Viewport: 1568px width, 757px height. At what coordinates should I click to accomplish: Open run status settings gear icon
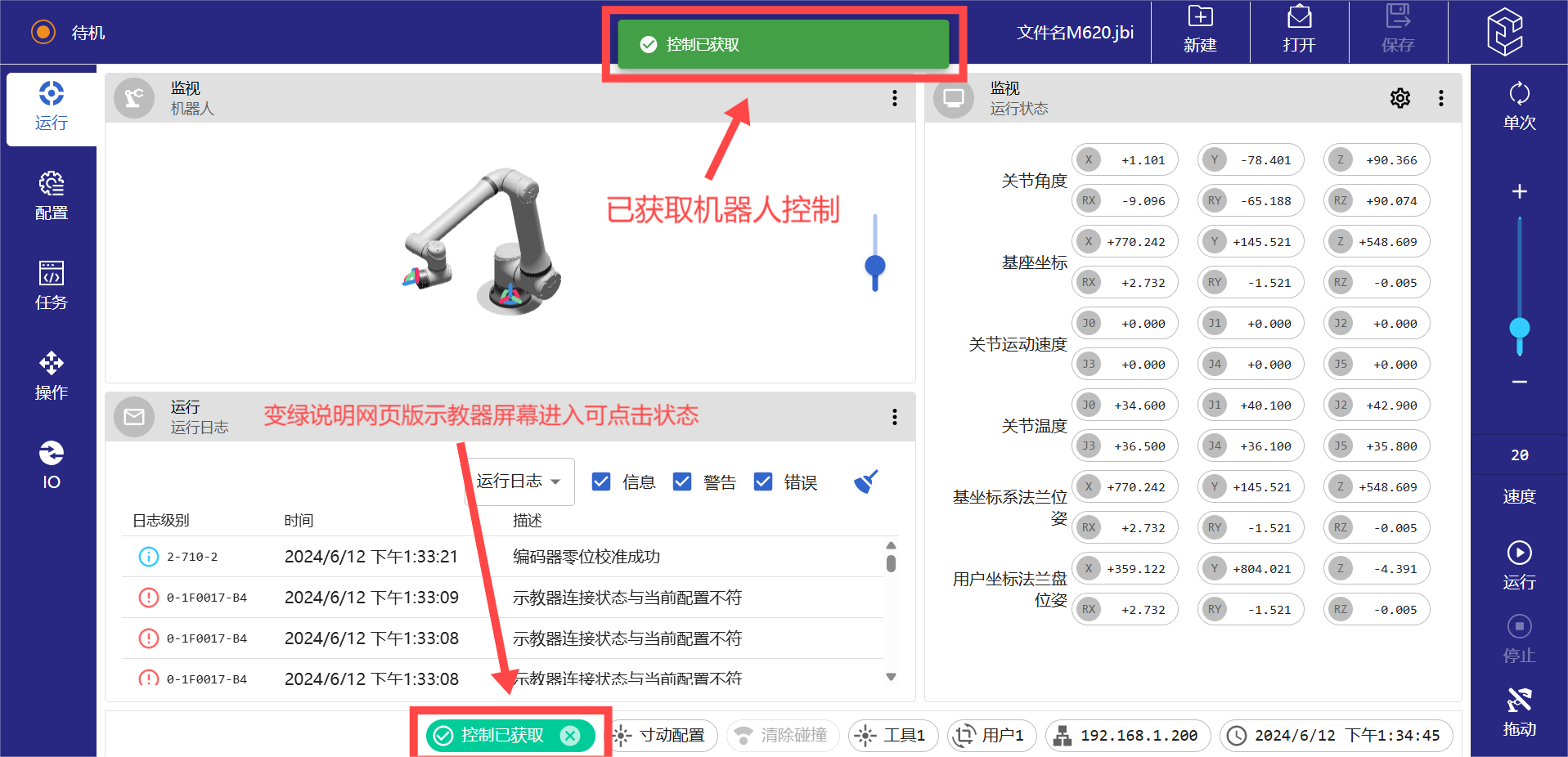(1400, 98)
